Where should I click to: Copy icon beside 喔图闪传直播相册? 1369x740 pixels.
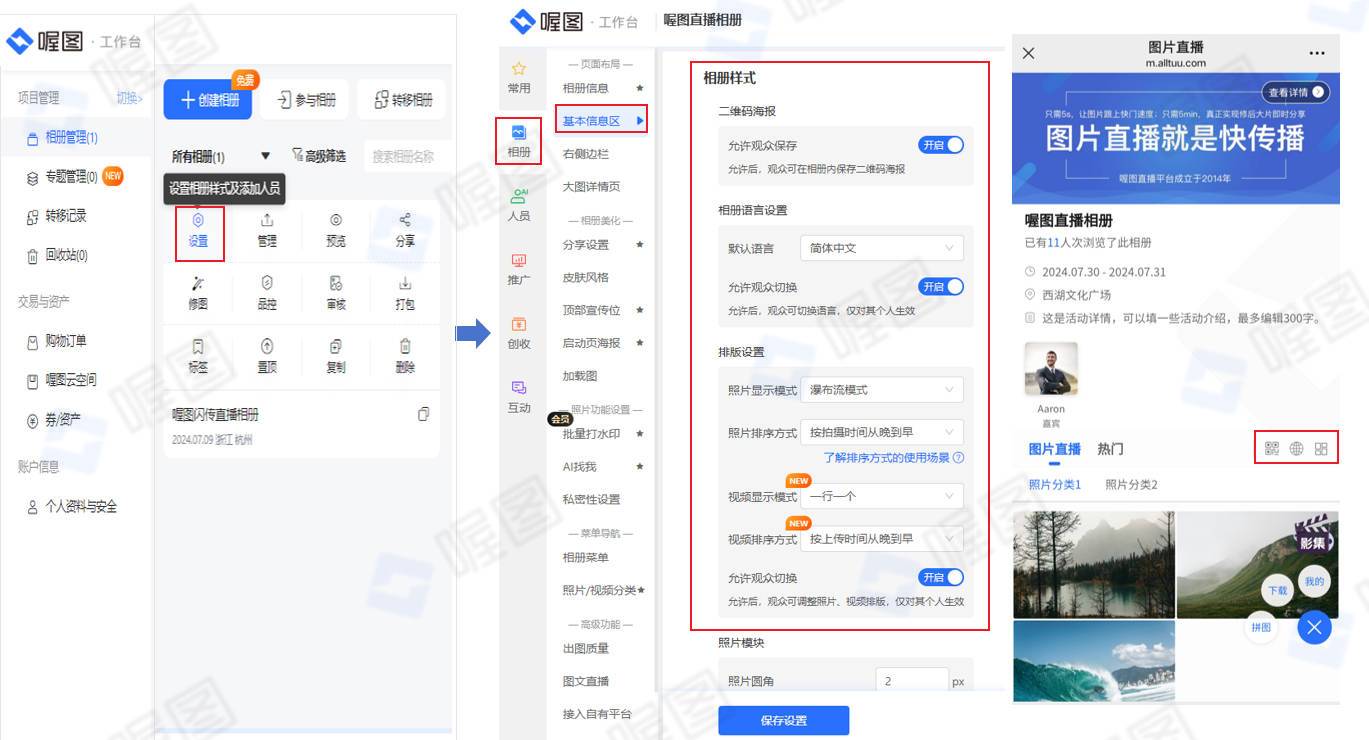[x=424, y=414]
